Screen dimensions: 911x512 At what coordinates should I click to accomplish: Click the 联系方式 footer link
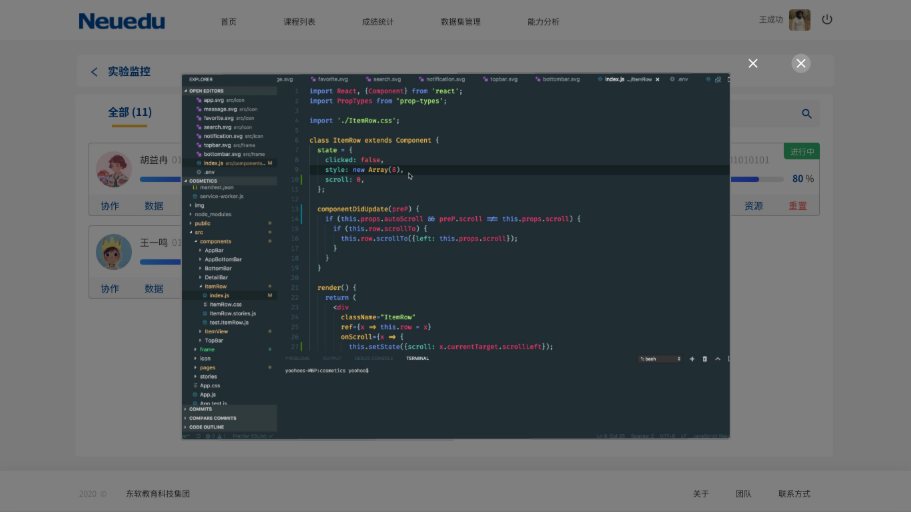(x=794, y=494)
